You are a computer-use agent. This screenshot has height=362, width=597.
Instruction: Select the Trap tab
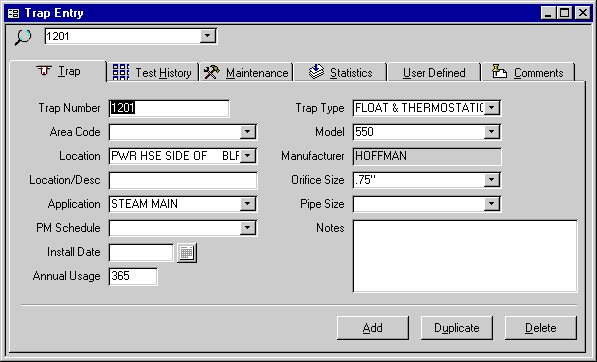[x=58, y=71]
